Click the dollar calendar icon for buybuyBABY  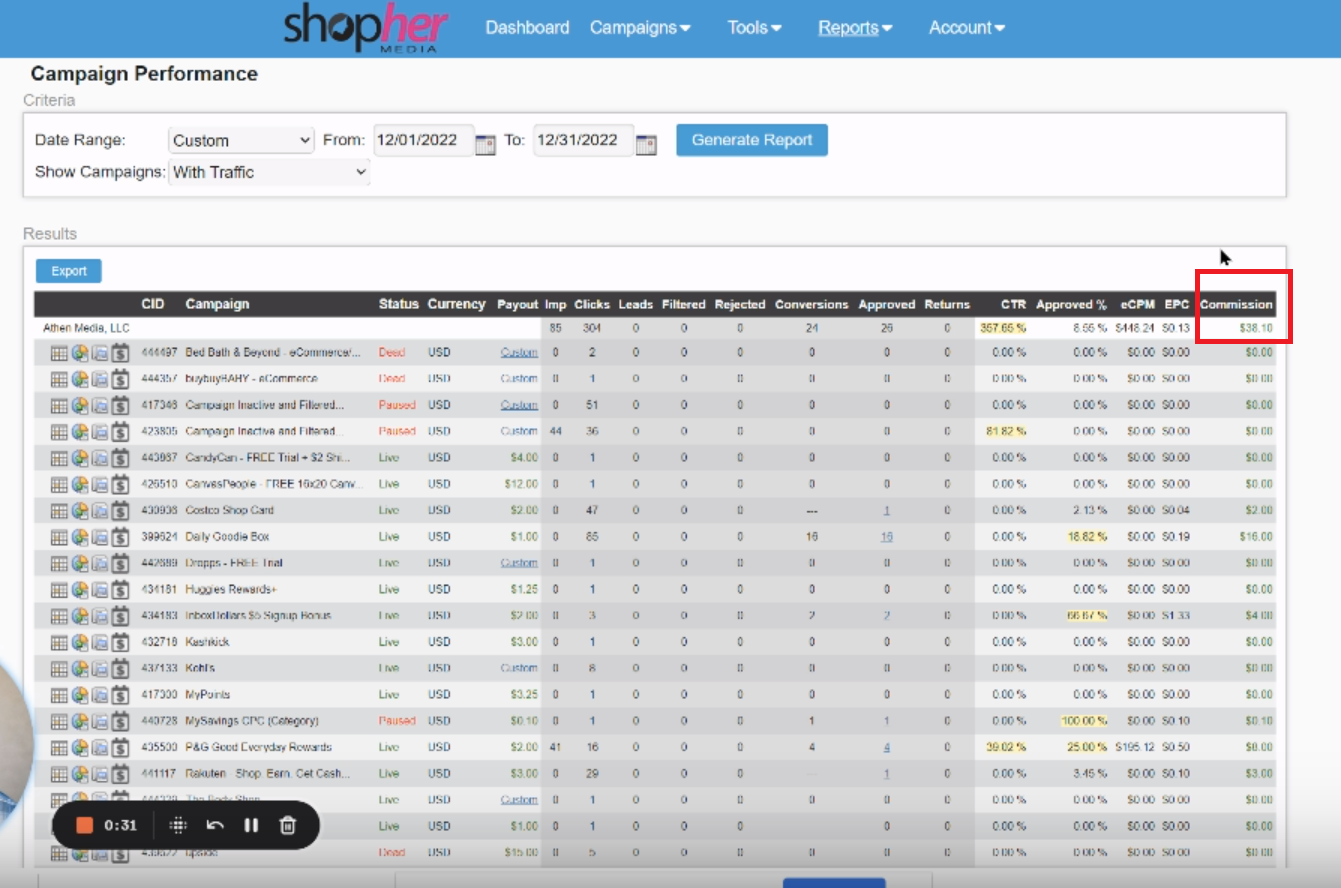(x=120, y=379)
